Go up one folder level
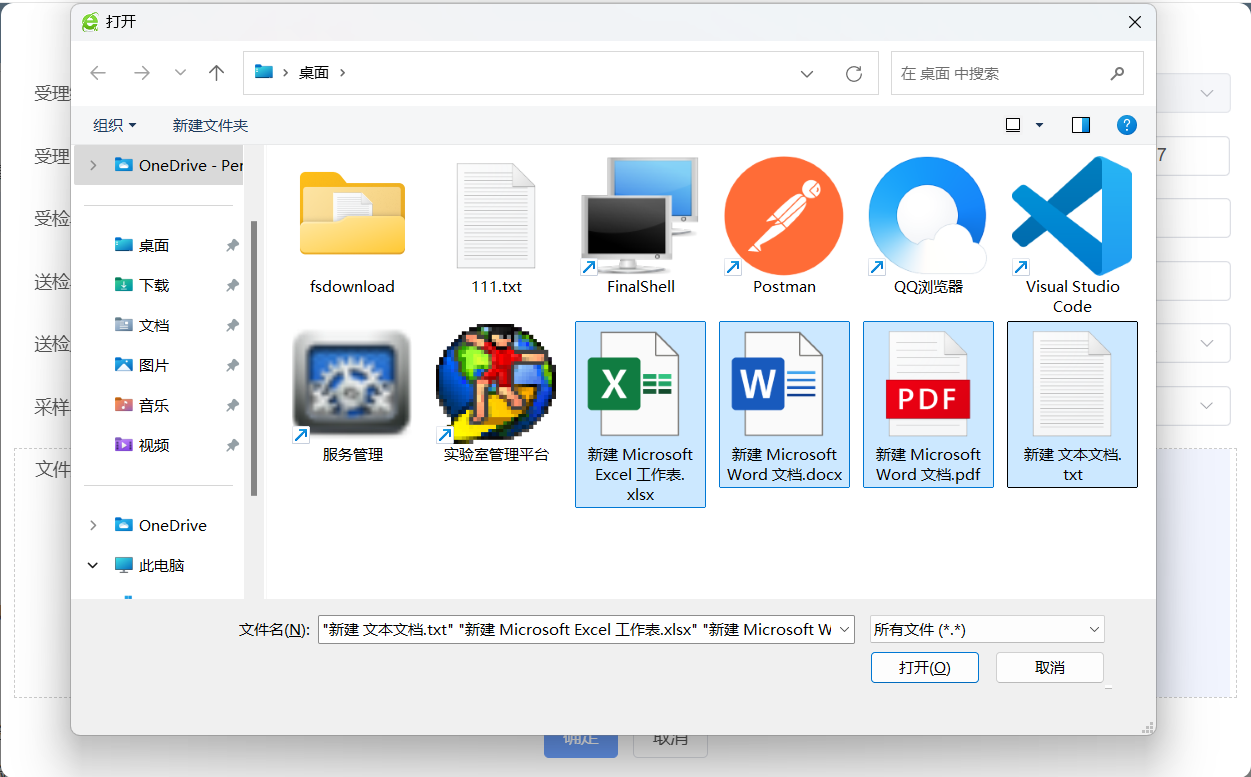The image size is (1251, 777). (x=216, y=73)
